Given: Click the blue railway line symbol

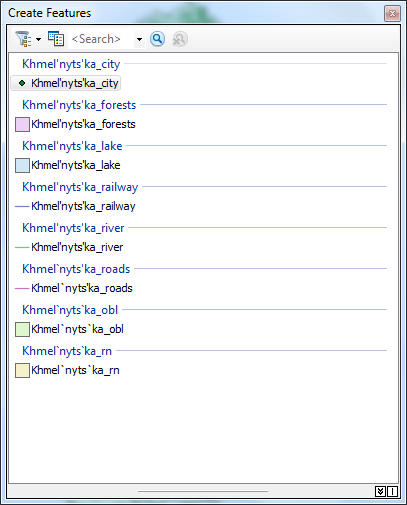Looking at the screenshot, I should coord(22,207).
